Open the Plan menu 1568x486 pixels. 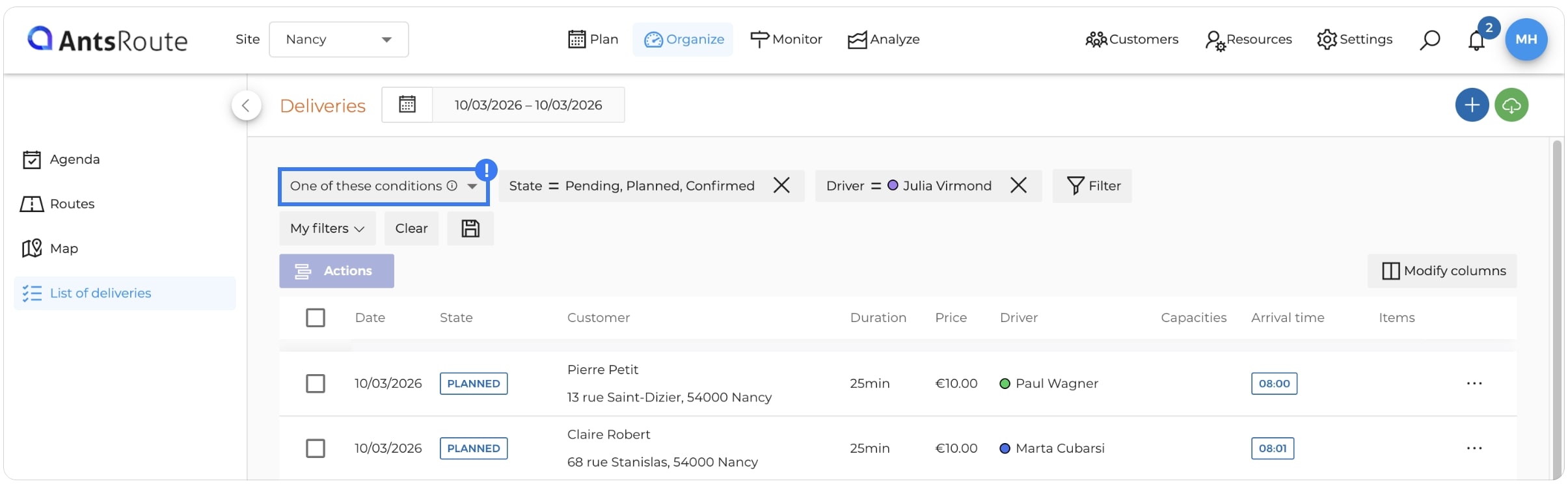pos(593,40)
